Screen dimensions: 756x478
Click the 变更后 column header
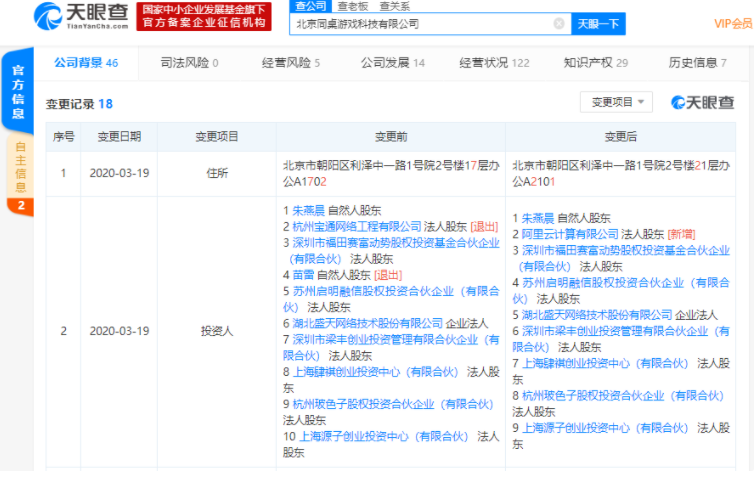pyautogui.click(x=620, y=137)
